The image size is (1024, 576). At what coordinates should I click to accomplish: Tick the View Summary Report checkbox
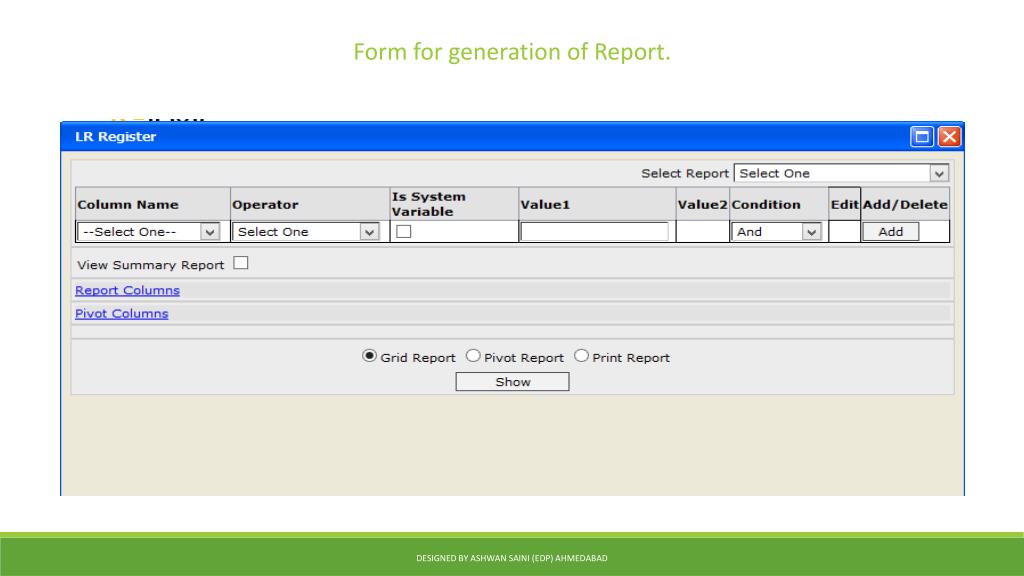pos(241,264)
